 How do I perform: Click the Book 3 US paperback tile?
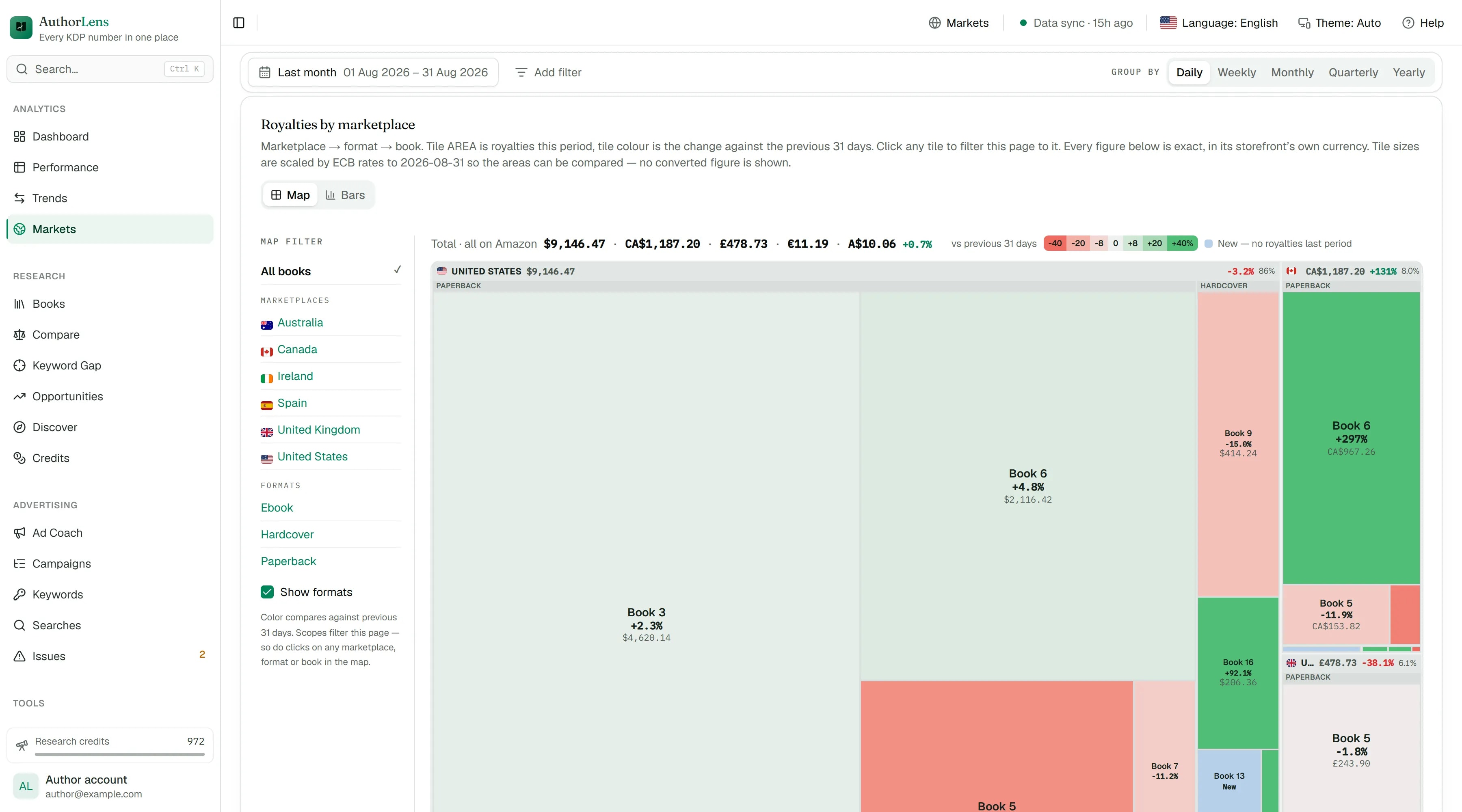647,552
